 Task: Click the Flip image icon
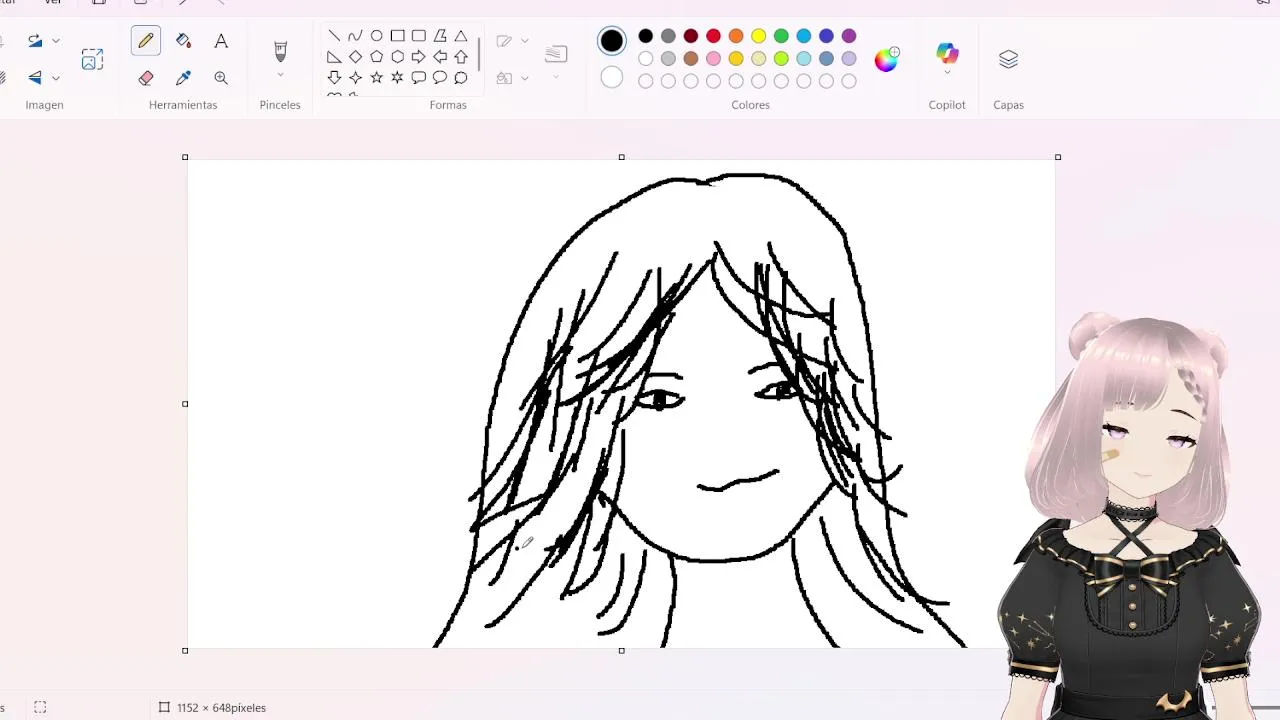[35, 78]
